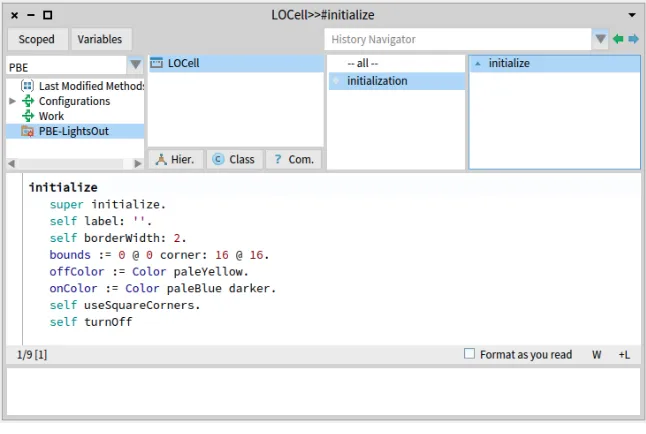This screenshot has width=646, height=434.
Task: Click the borderWidth: 2 line
Action: click(x=118, y=238)
